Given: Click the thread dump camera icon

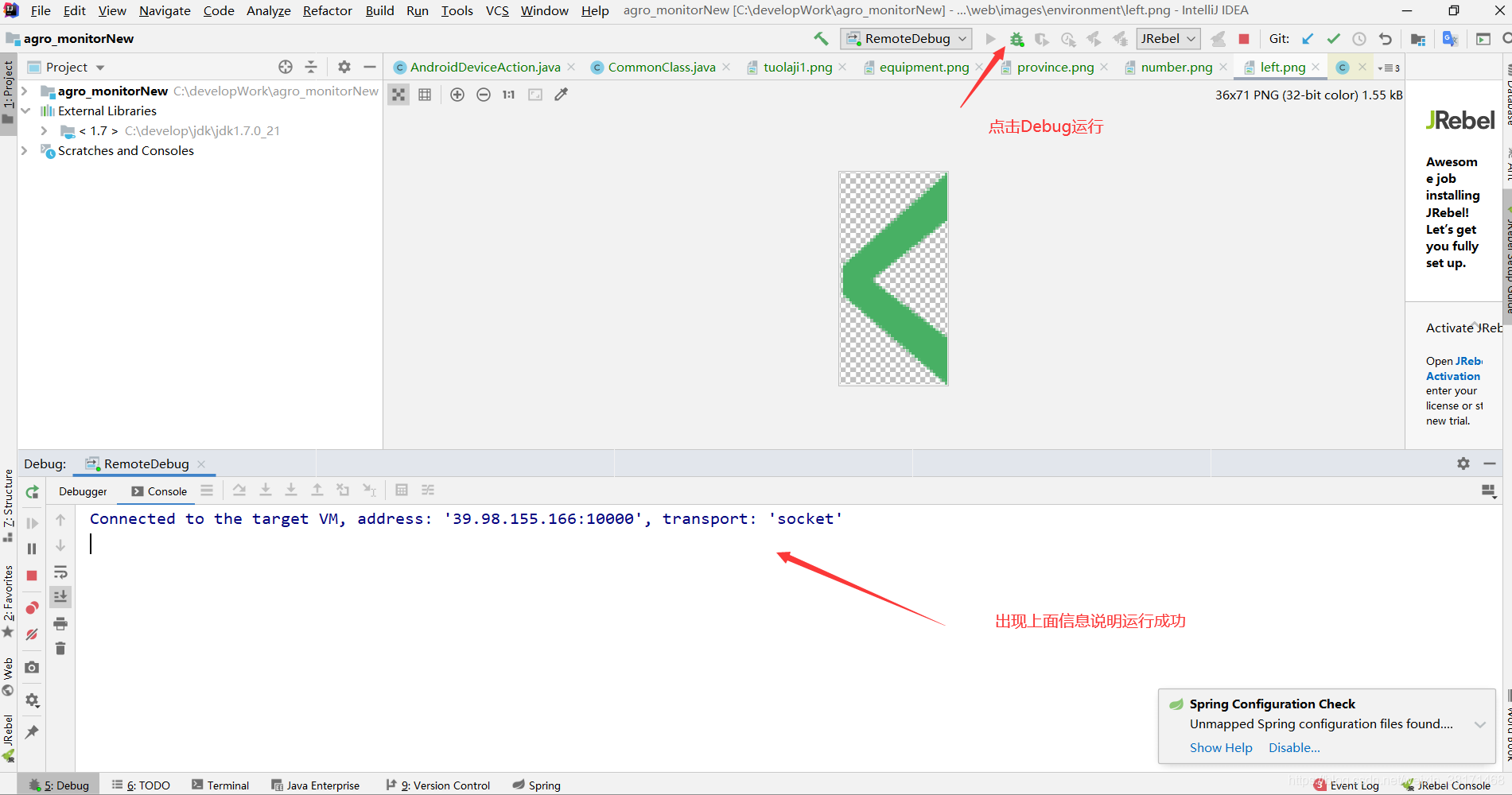Looking at the screenshot, I should pos(32,667).
